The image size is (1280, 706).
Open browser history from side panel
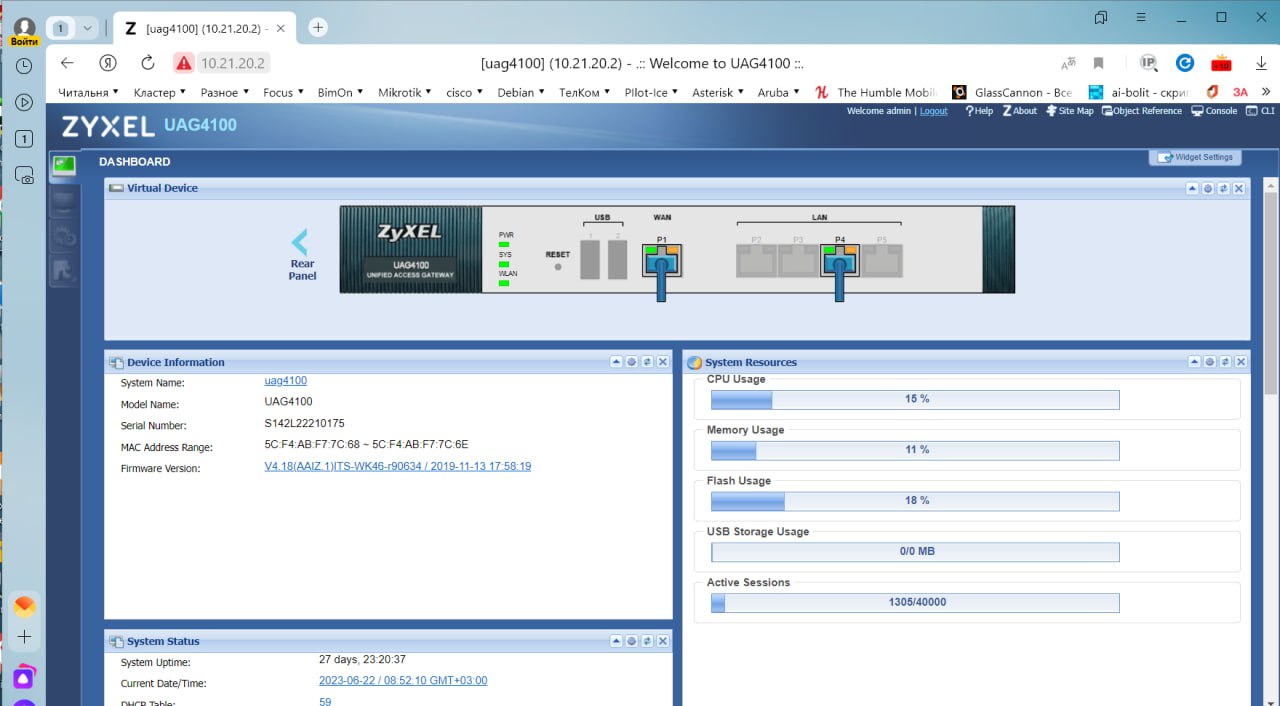pos(24,66)
